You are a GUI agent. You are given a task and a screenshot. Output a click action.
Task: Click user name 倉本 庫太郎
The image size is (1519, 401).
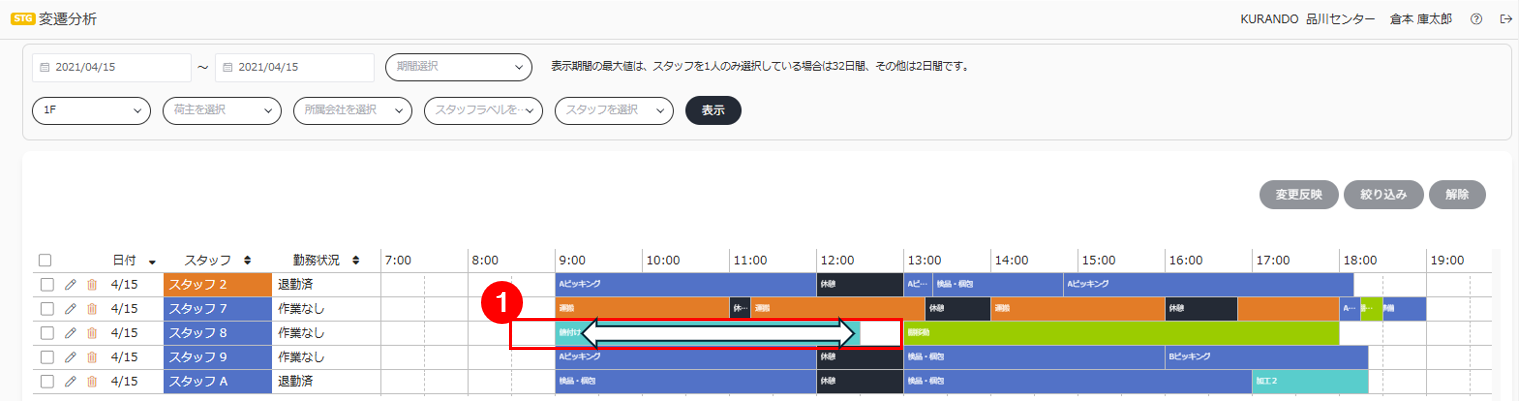tap(1421, 19)
